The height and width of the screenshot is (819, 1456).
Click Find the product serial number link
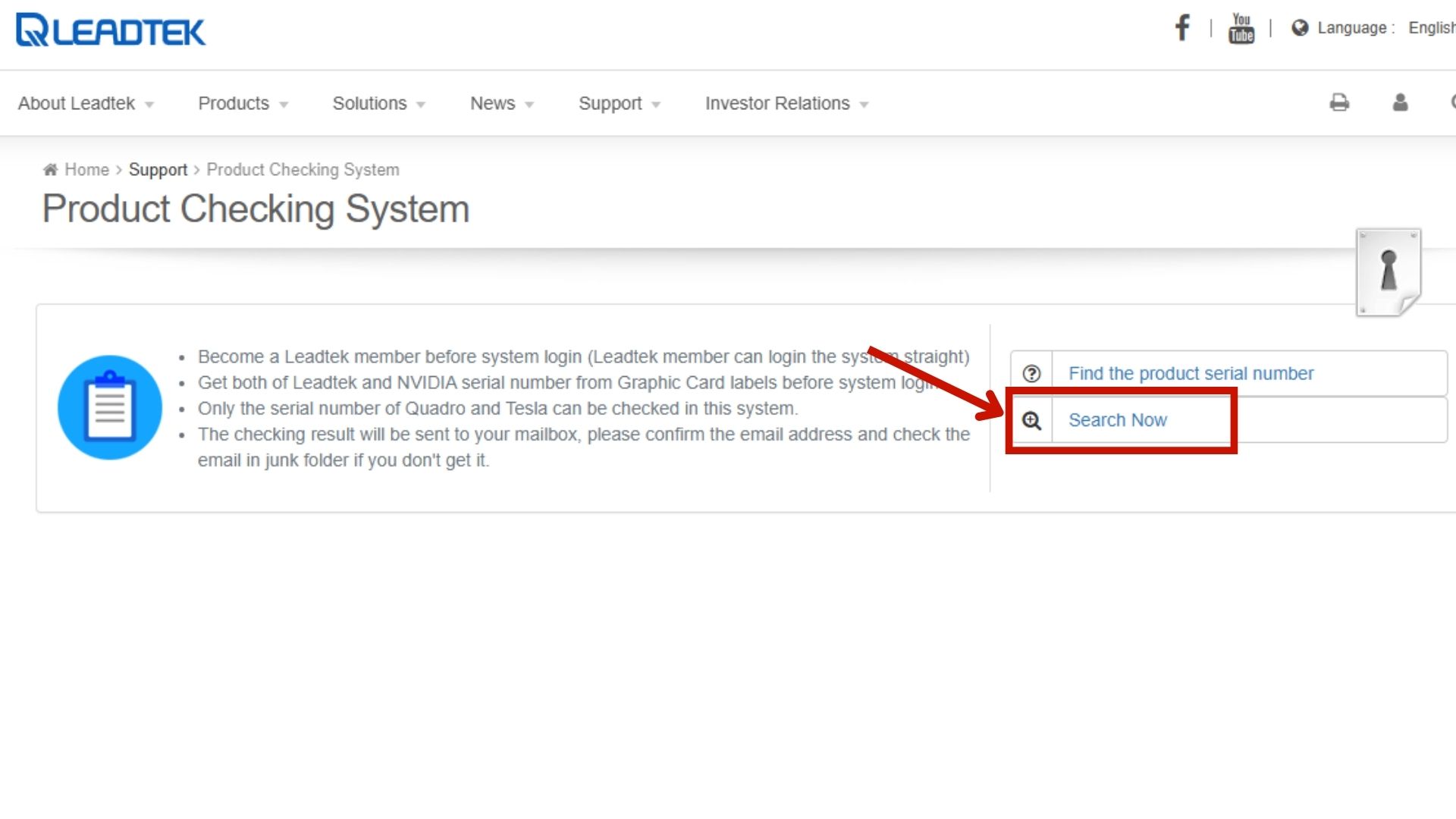point(1191,374)
